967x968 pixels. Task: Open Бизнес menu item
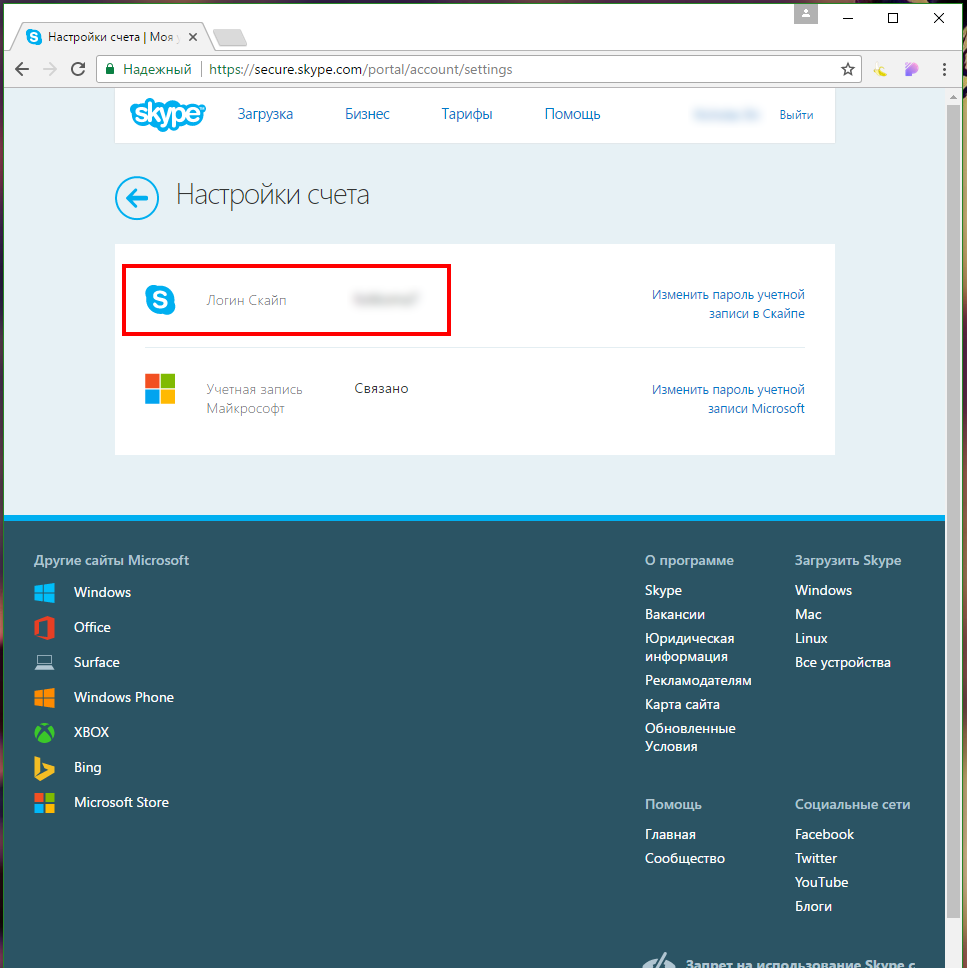pyautogui.click(x=367, y=114)
